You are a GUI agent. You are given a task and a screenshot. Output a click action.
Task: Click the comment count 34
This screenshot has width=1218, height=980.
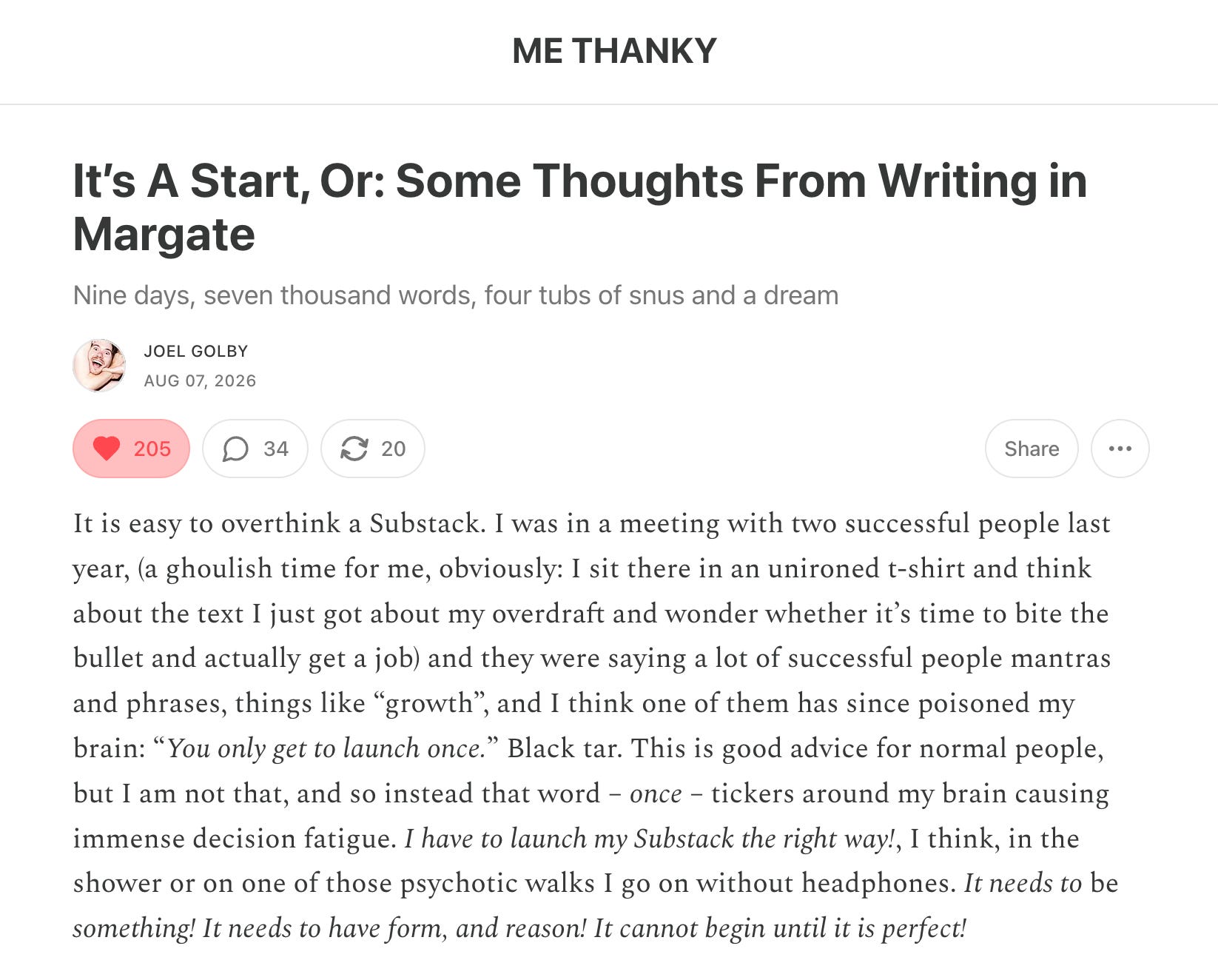(x=275, y=449)
